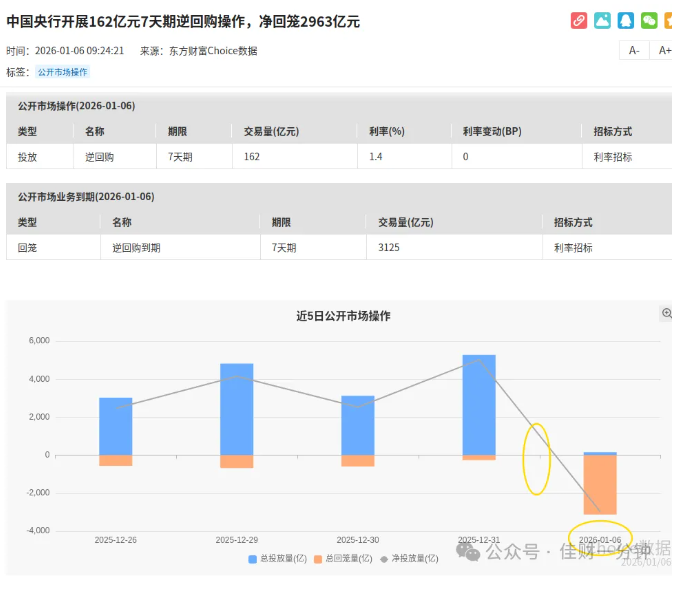The image size is (674, 592).
Task: Click the 2025-12-29 axis label
Action: (237, 540)
